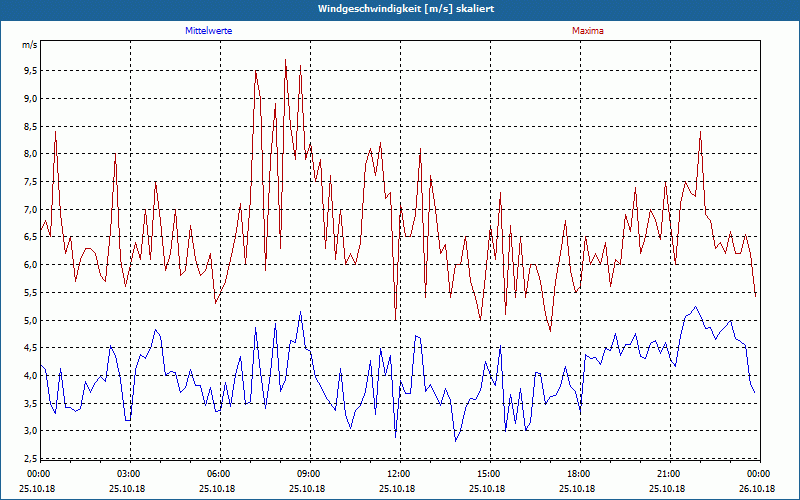This screenshot has width=800, height=500.
Task: Click the "4,5" y-axis value
Action: pyautogui.click(x=31, y=348)
